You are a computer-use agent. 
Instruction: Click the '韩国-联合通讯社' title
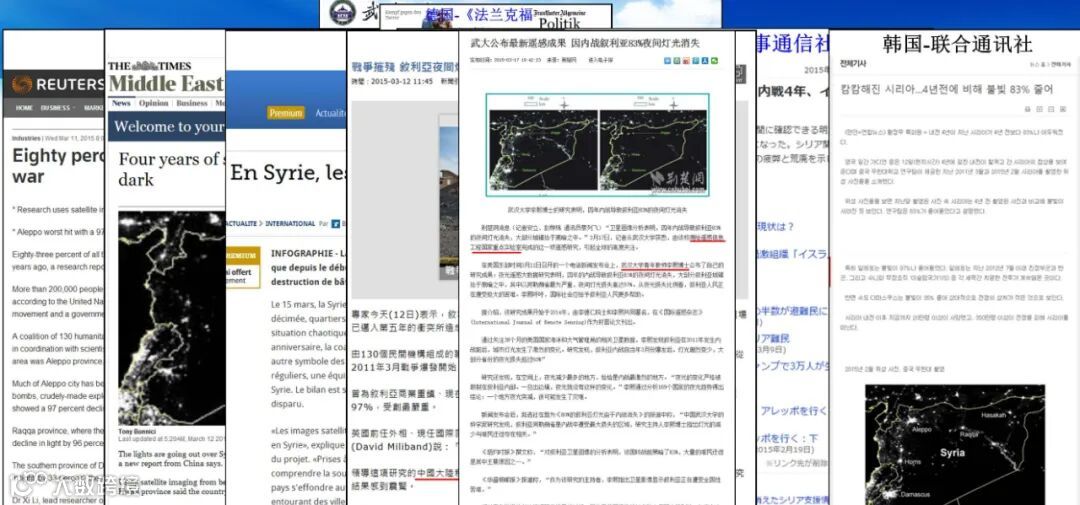pyautogui.click(x=957, y=44)
